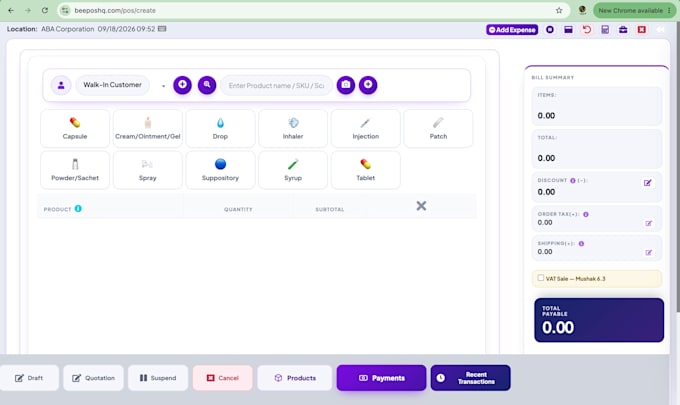Click the magnifier search icon button
The height and width of the screenshot is (405, 680).
click(x=207, y=85)
